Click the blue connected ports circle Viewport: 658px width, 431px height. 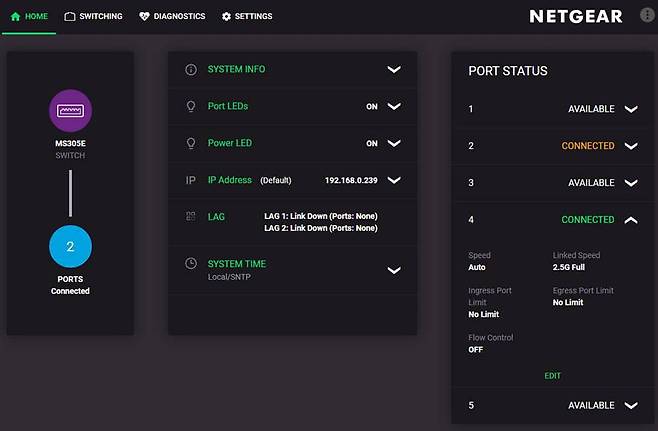pos(70,246)
